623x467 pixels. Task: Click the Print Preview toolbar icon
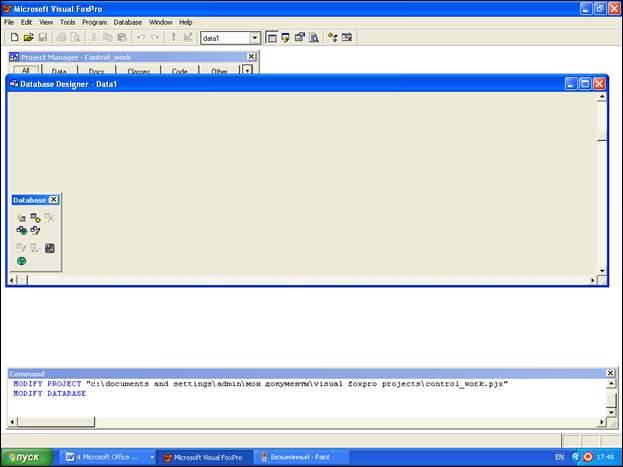click(x=75, y=37)
